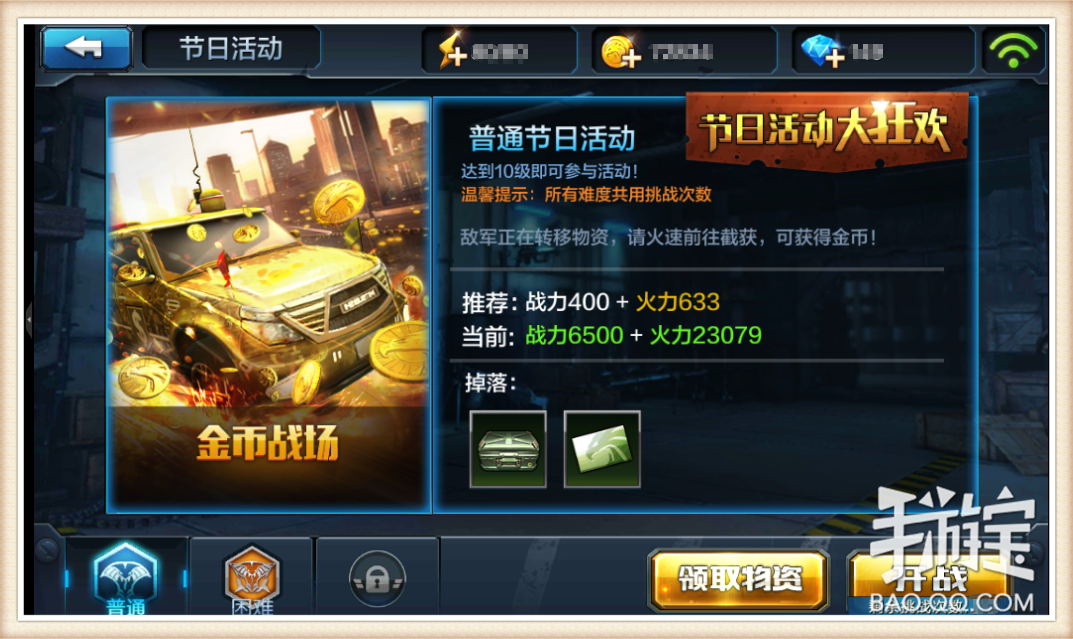Viewport: 1073px width, 639px height.
Task: Click the 领取物资 button
Action: [738, 579]
